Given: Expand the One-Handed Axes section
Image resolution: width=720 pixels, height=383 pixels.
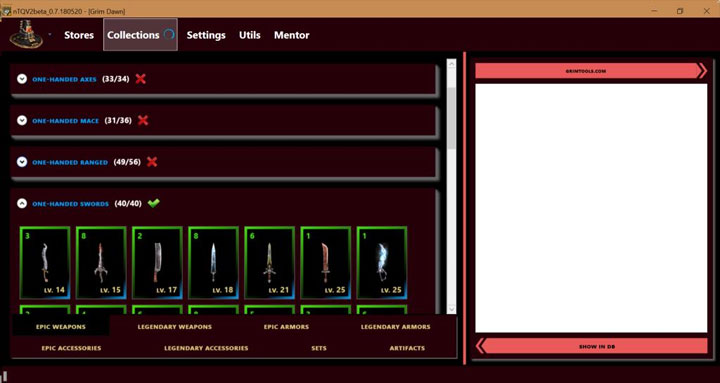Looking at the screenshot, I should point(22,79).
